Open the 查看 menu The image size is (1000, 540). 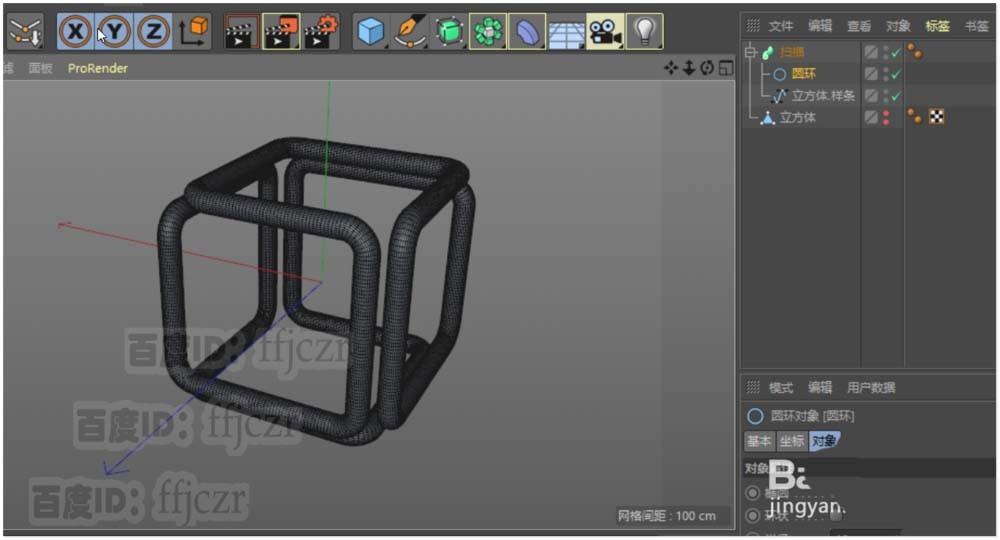point(858,26)
